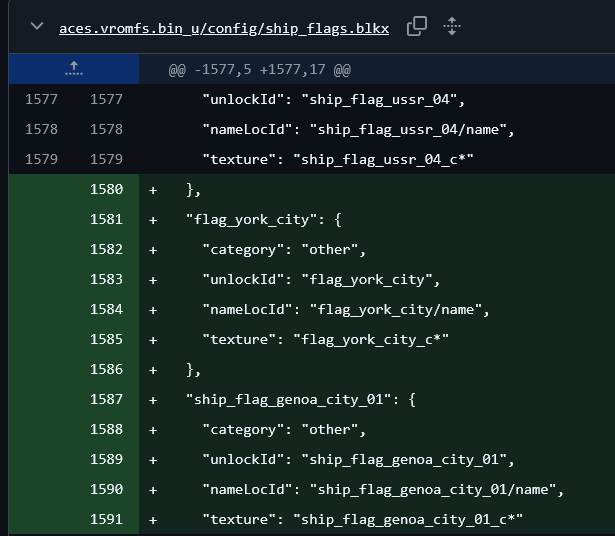The width and height of the screenshot is (615, 536).
Task: Click the plus marker on line 1582
Action: pyautogui.click(x=153, y=250)
